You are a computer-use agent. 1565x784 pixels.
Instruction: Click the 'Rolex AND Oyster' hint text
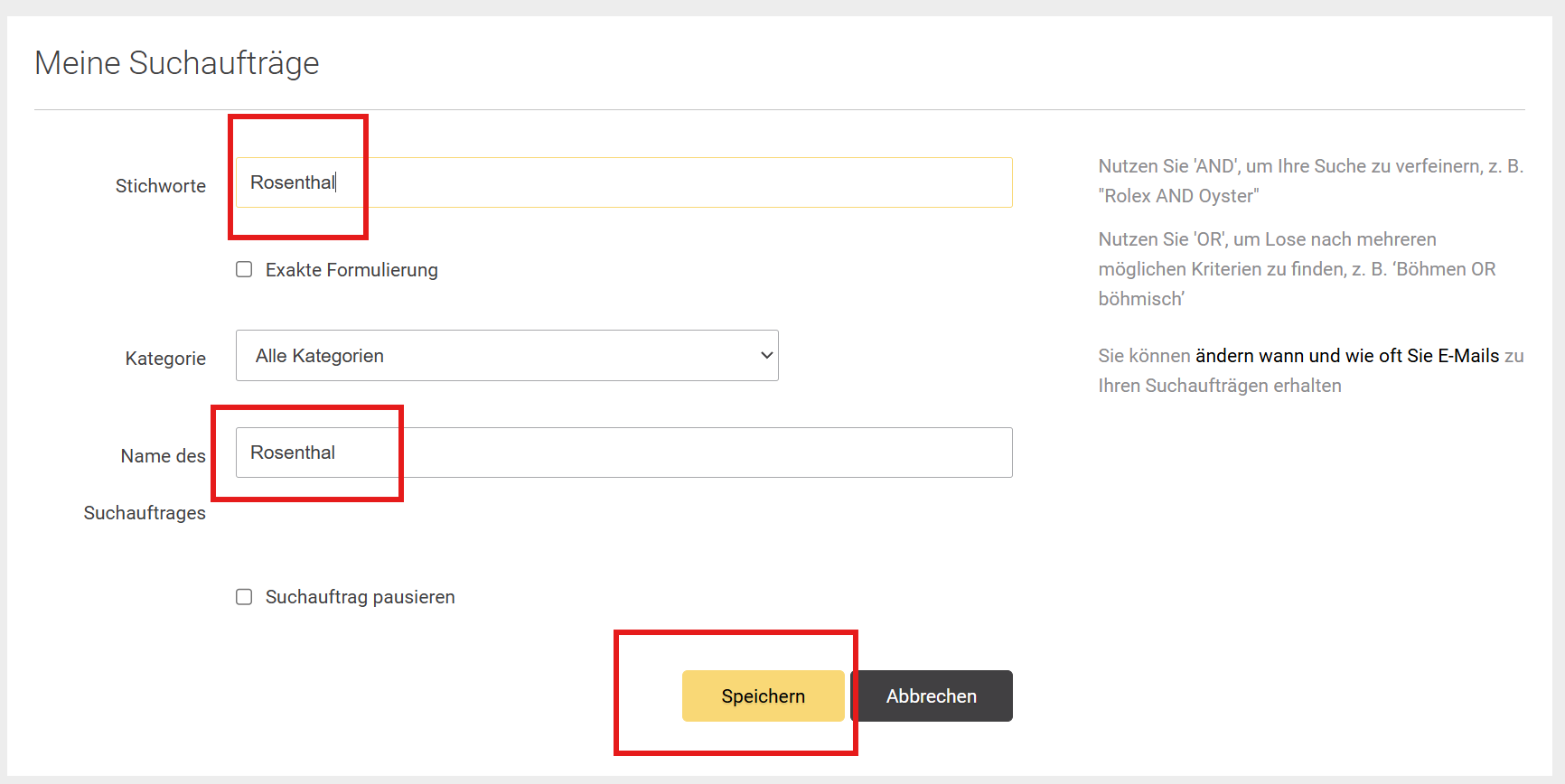tap(1178, 196)
